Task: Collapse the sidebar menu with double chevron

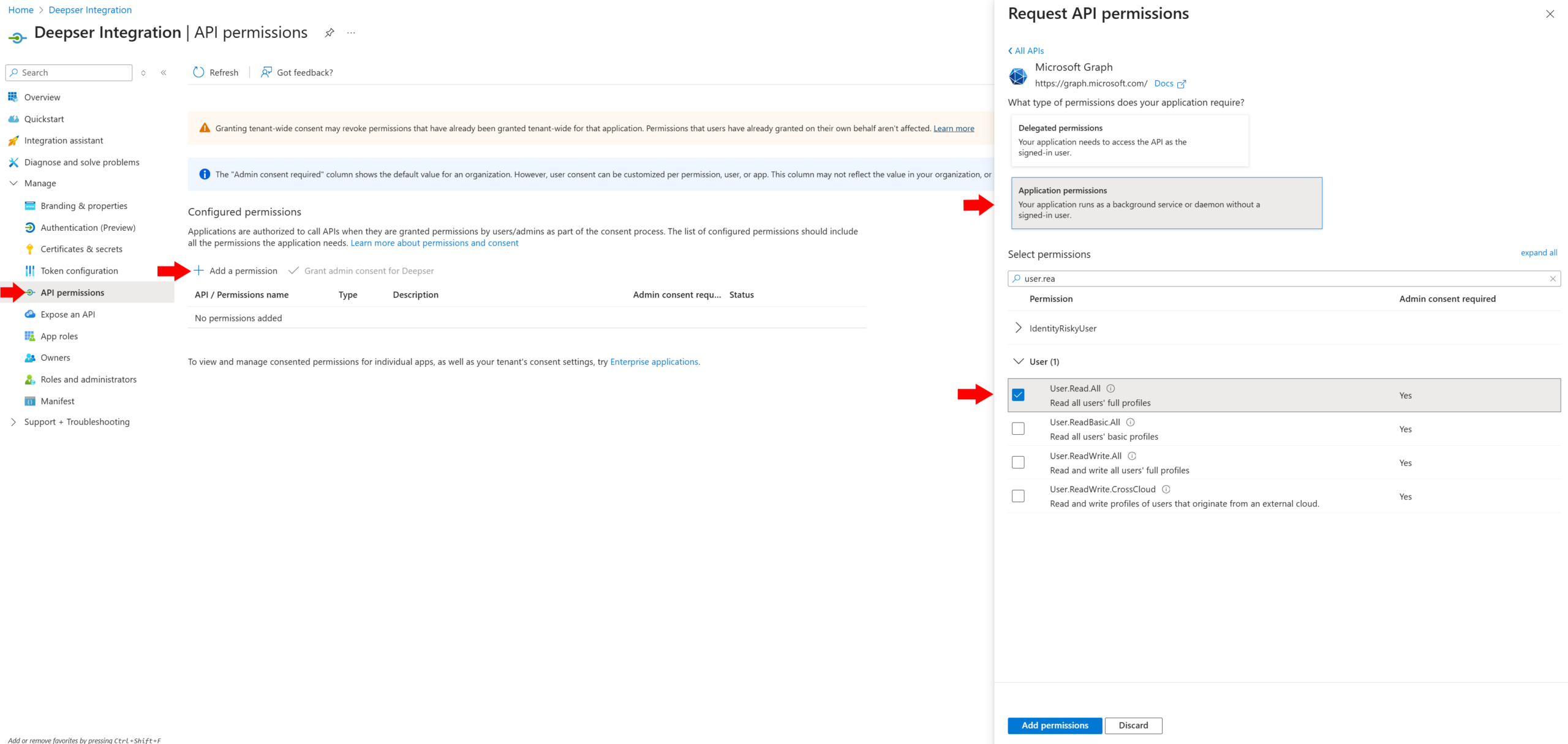Action: coord(164,73)
